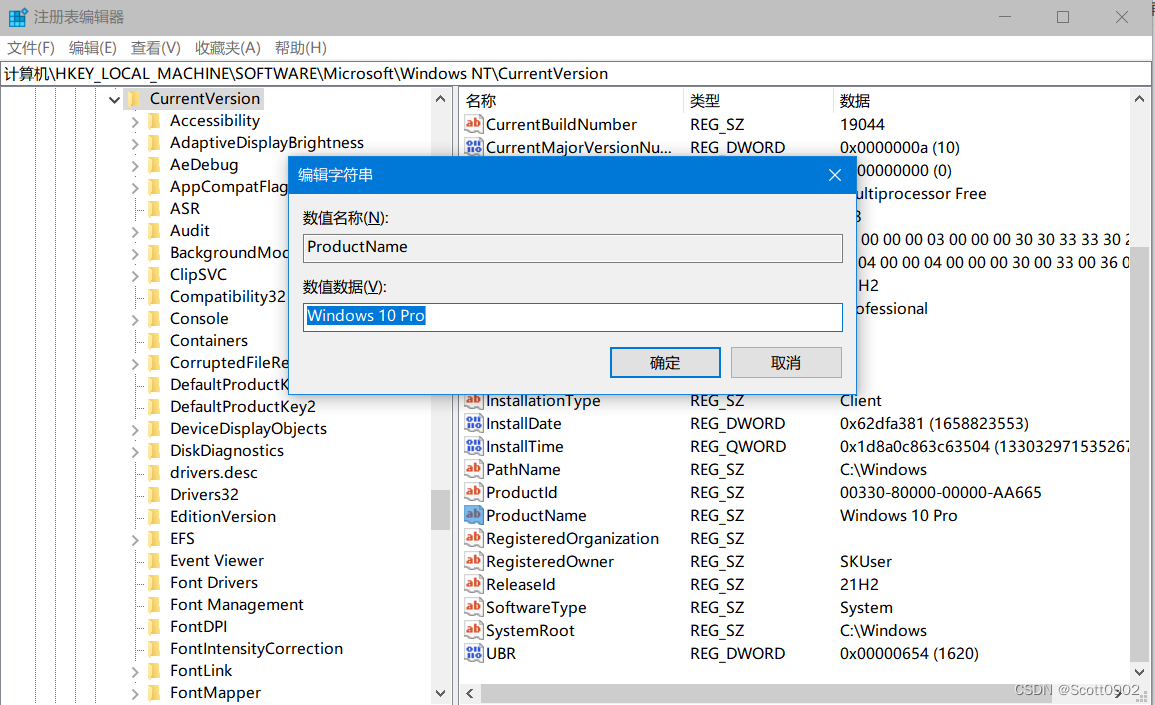This screenshot has height=705, width=1155.
Task: Click the values pane scroll left arrow
Action: coord(470,693)
